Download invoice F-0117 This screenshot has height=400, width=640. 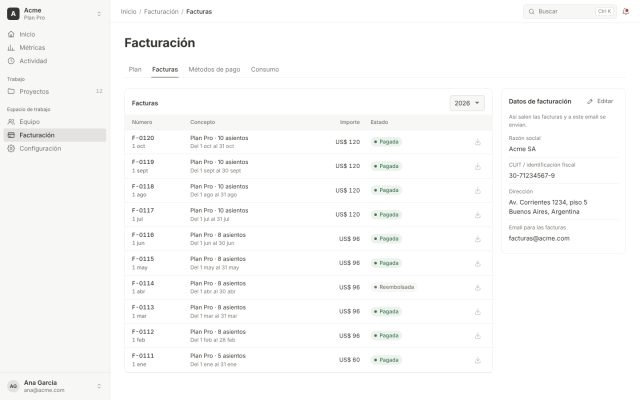[x=478, y=215]
